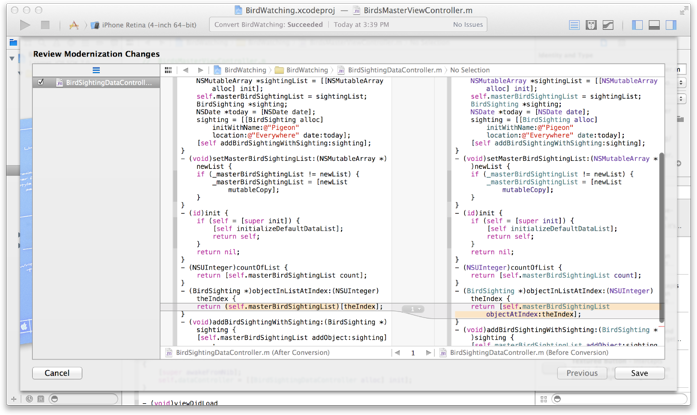Image resolution: width=697 pixels, height=415 pixels.
Task: Click the right pane vertical scrollbar
Action: 661,237
